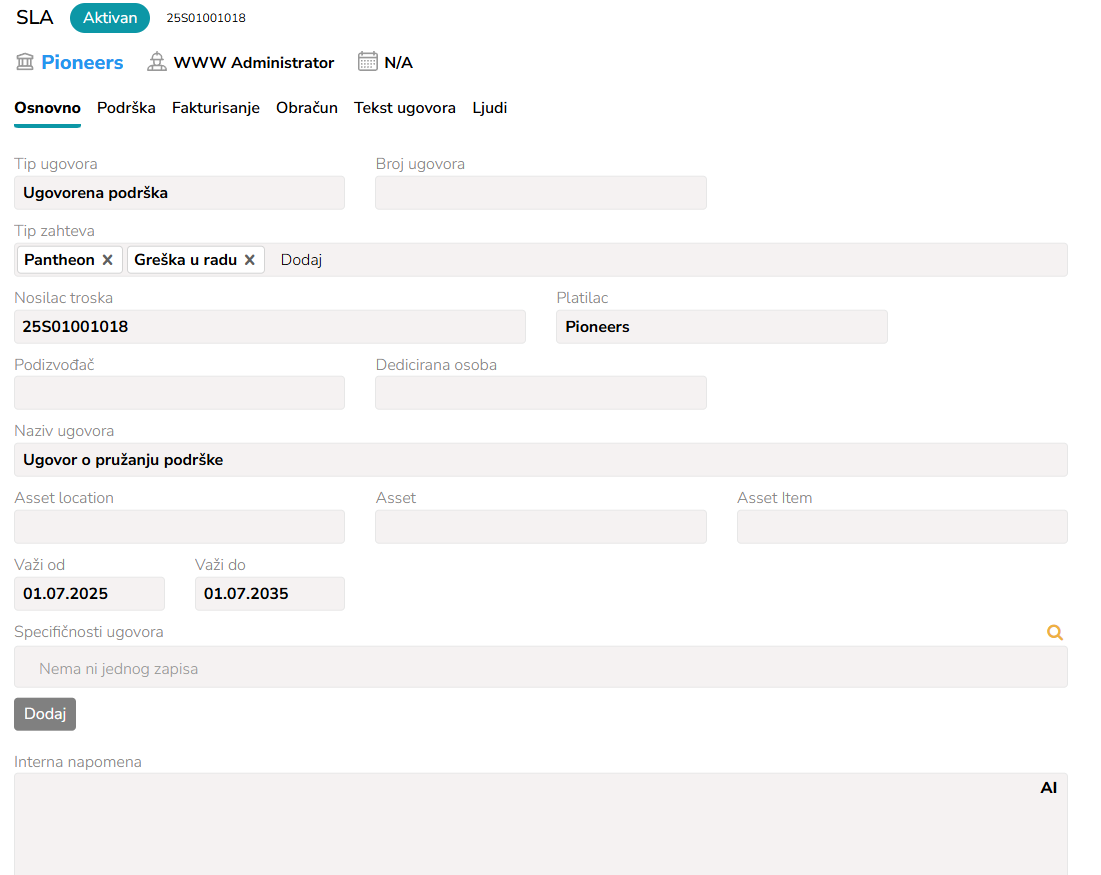Switch to the Fakturisanje tab
This screenshot has width=1101, height=875.
[x=216, y=108]
